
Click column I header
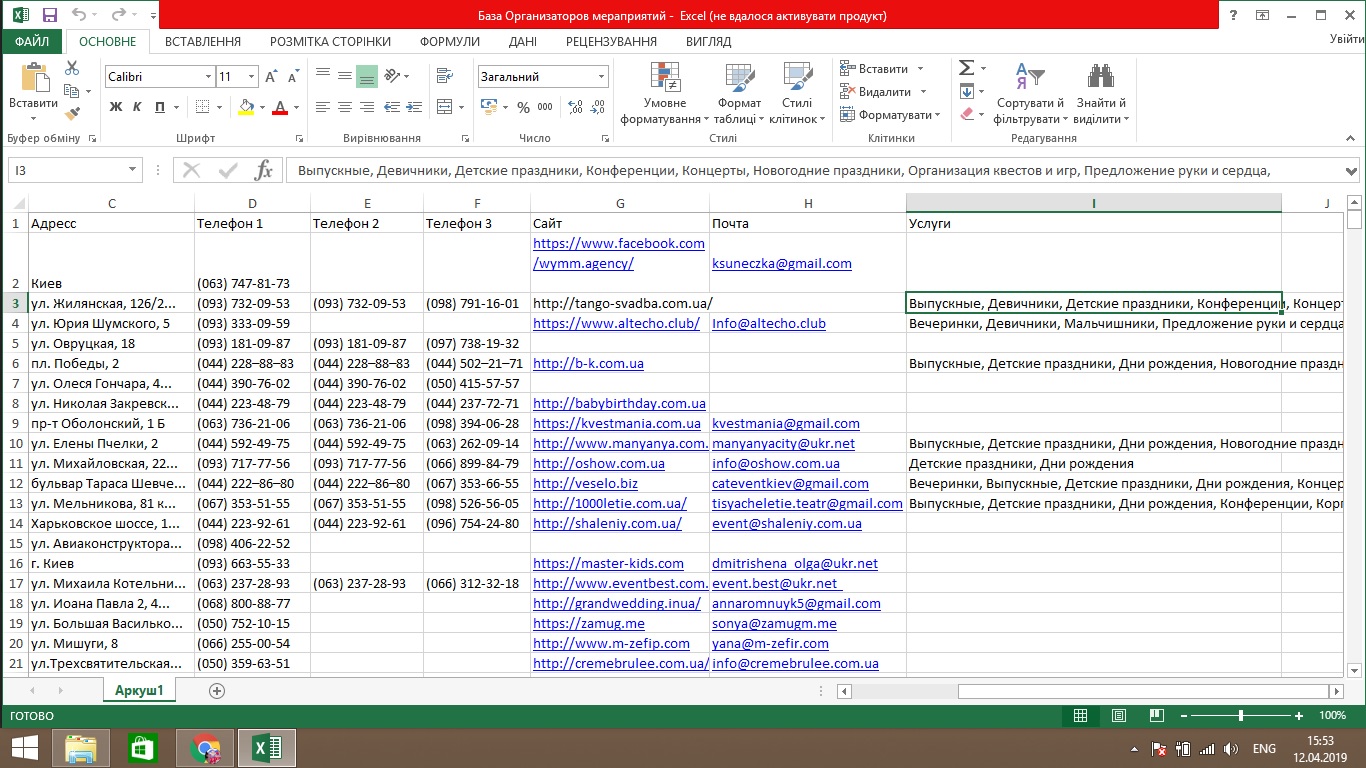click(x=1094, y=203)
